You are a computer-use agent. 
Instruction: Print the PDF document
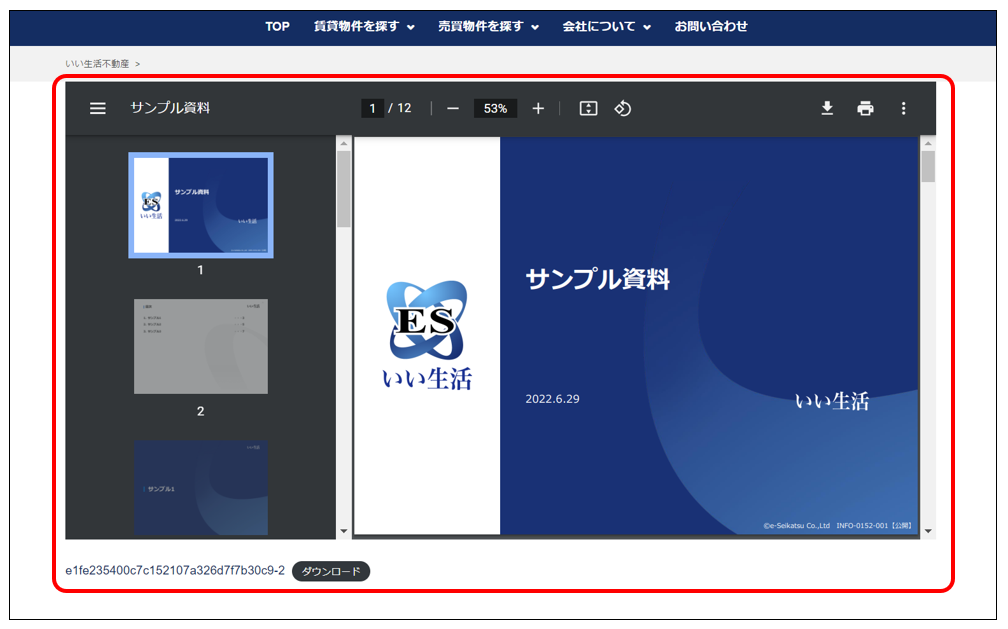(865, 108)
